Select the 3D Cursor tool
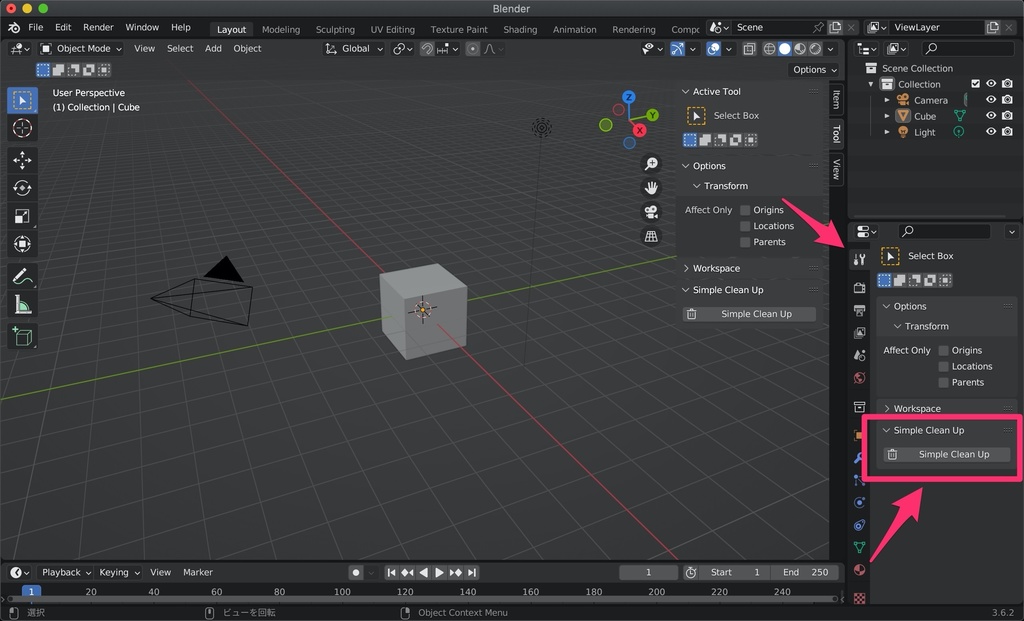The image size is (1024, 621). click(23, 128)
